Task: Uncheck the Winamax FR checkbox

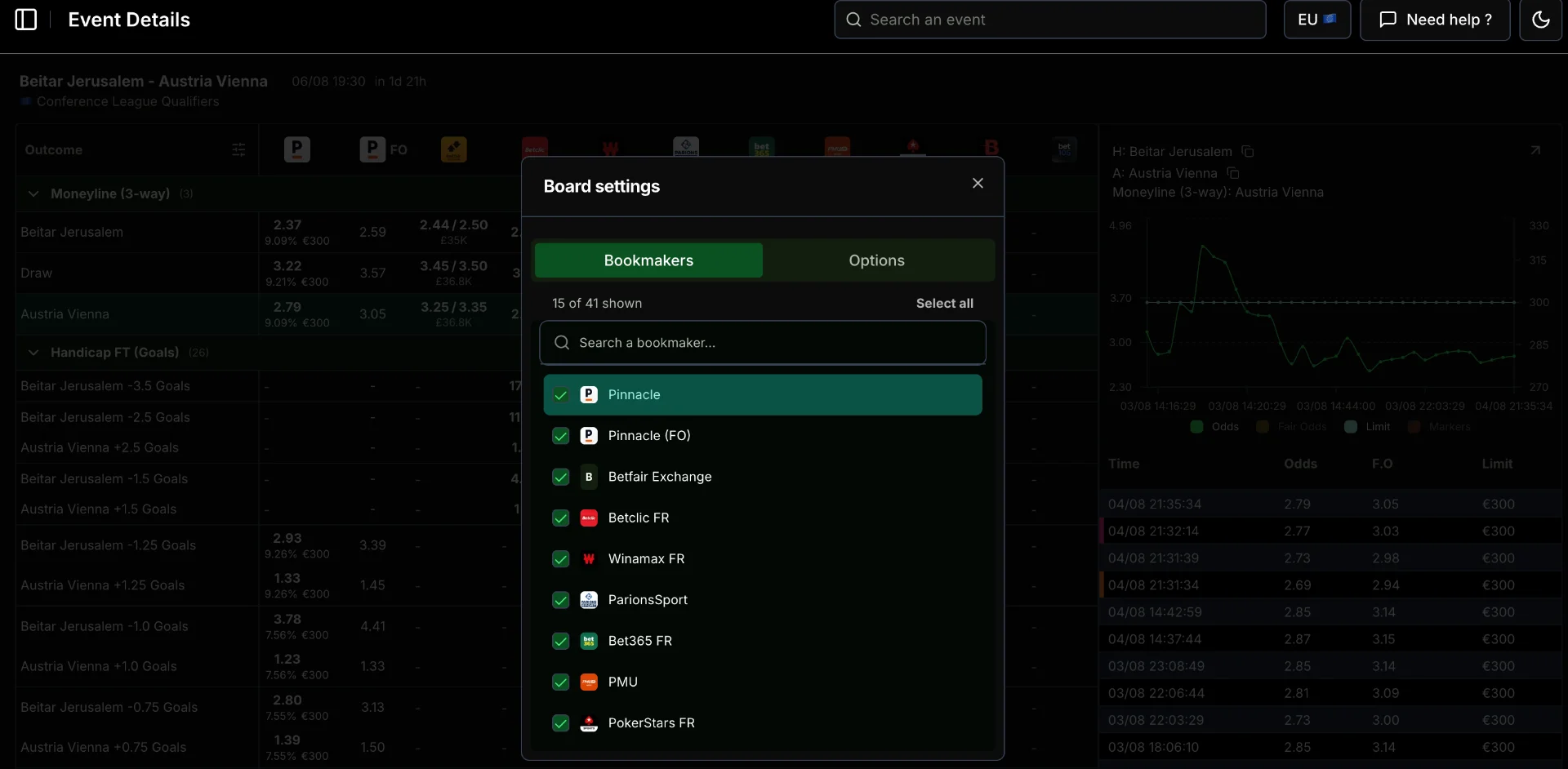Action: pyautogui.click(x=561, y=559)
